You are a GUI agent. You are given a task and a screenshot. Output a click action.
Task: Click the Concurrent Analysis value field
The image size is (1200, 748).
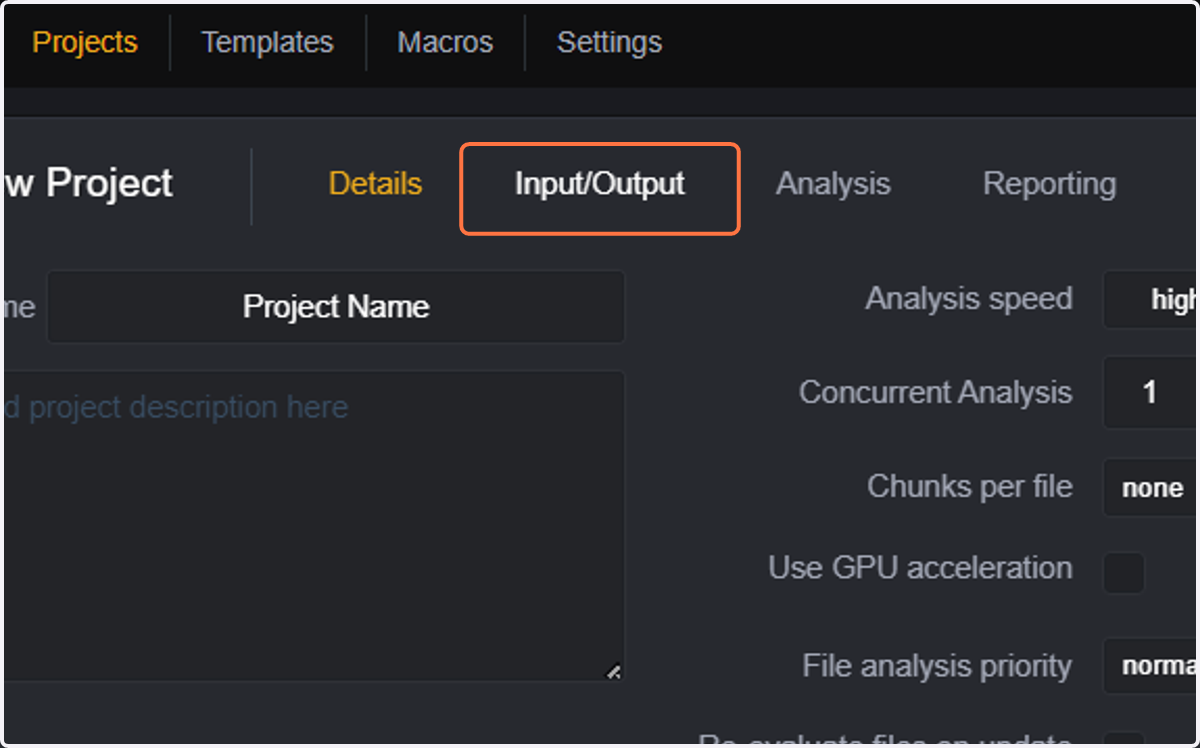tap(1151, 392)
